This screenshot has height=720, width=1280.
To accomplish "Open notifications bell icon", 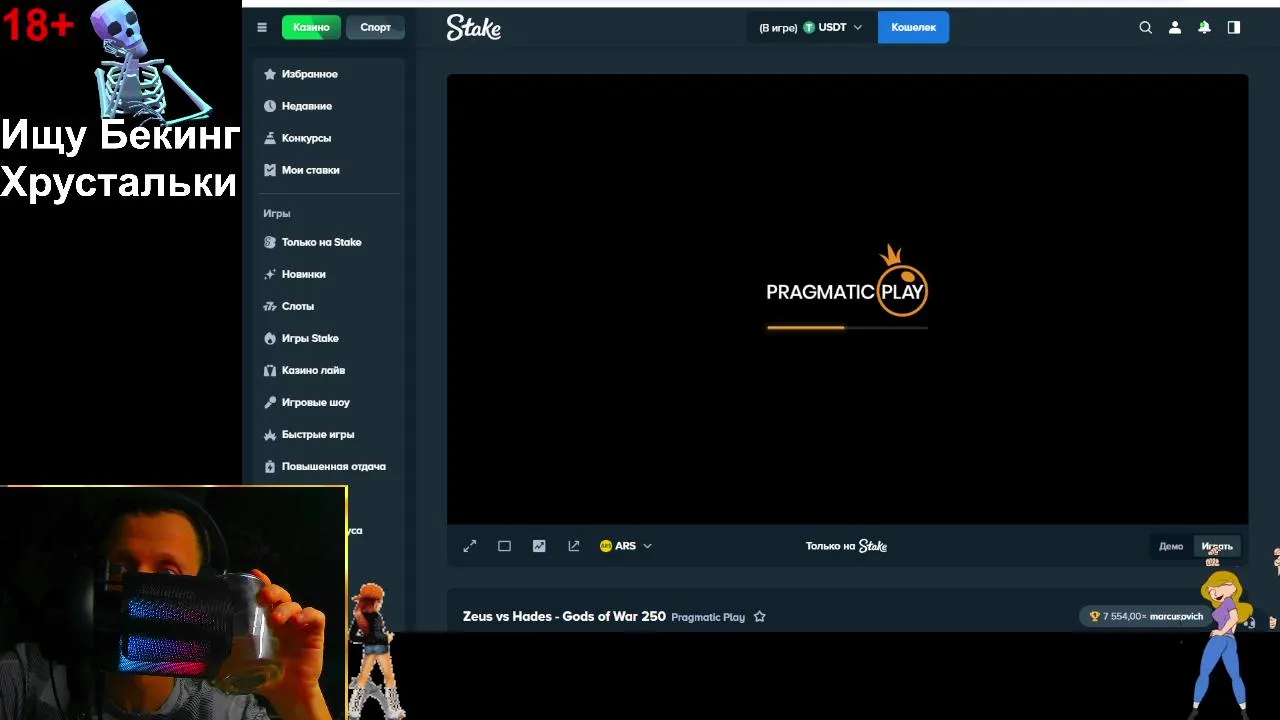I will click(x=1204, y=28).
